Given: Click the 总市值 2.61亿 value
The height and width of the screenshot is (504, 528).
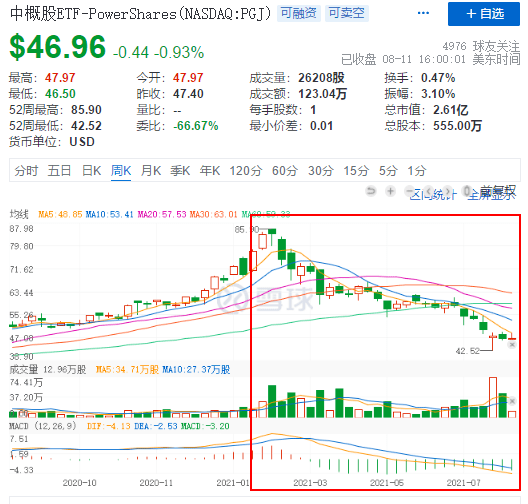Looking at the screenshot, I should tap(451, 110).
